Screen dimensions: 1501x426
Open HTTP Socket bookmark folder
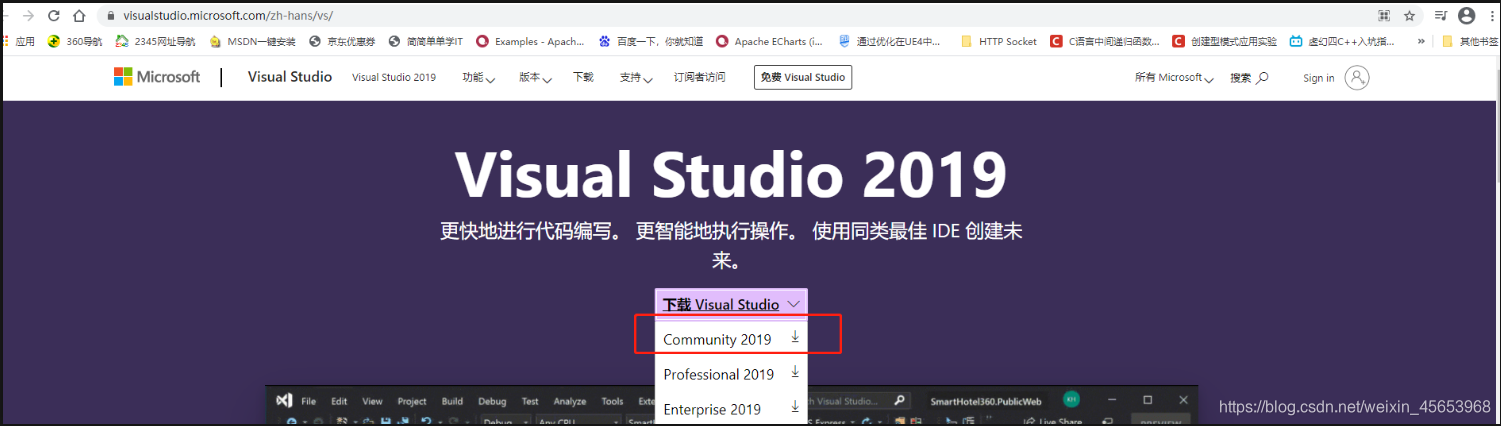click(x=999, y=42)
